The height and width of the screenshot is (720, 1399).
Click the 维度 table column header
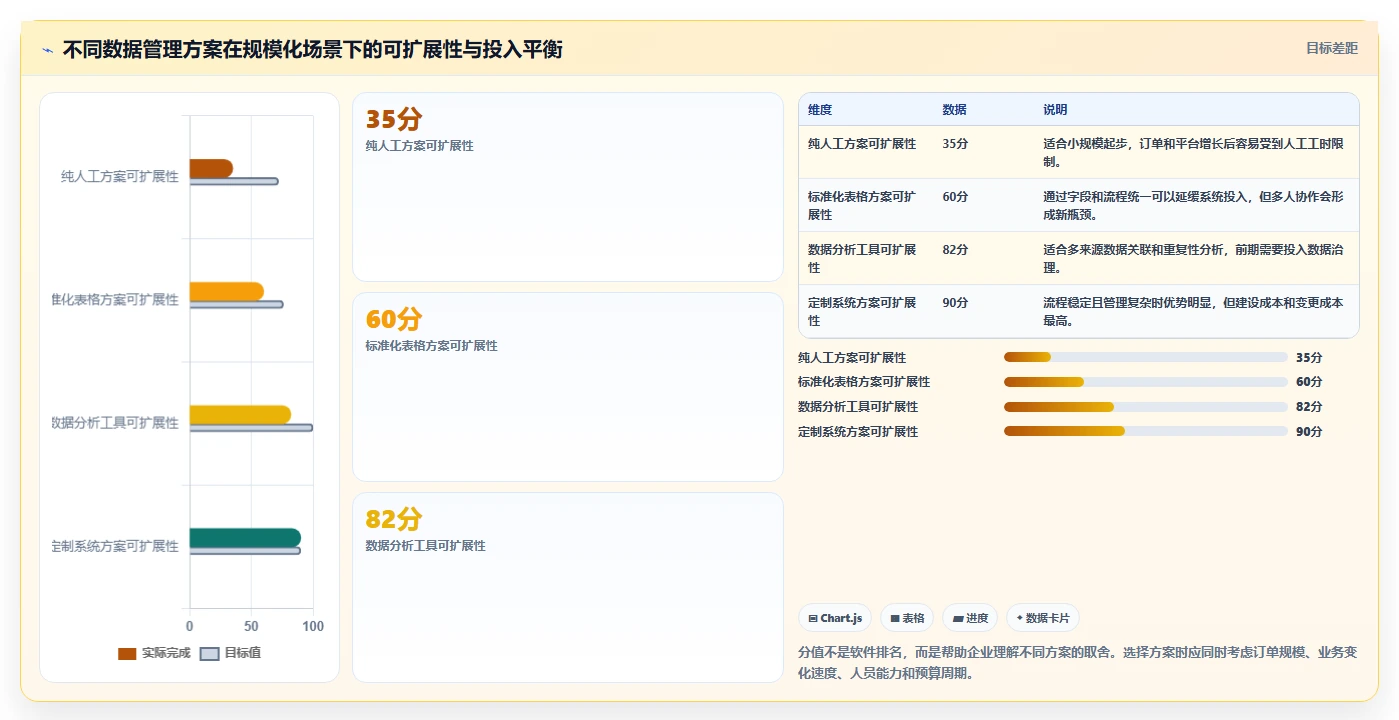[x=820, y=110]
